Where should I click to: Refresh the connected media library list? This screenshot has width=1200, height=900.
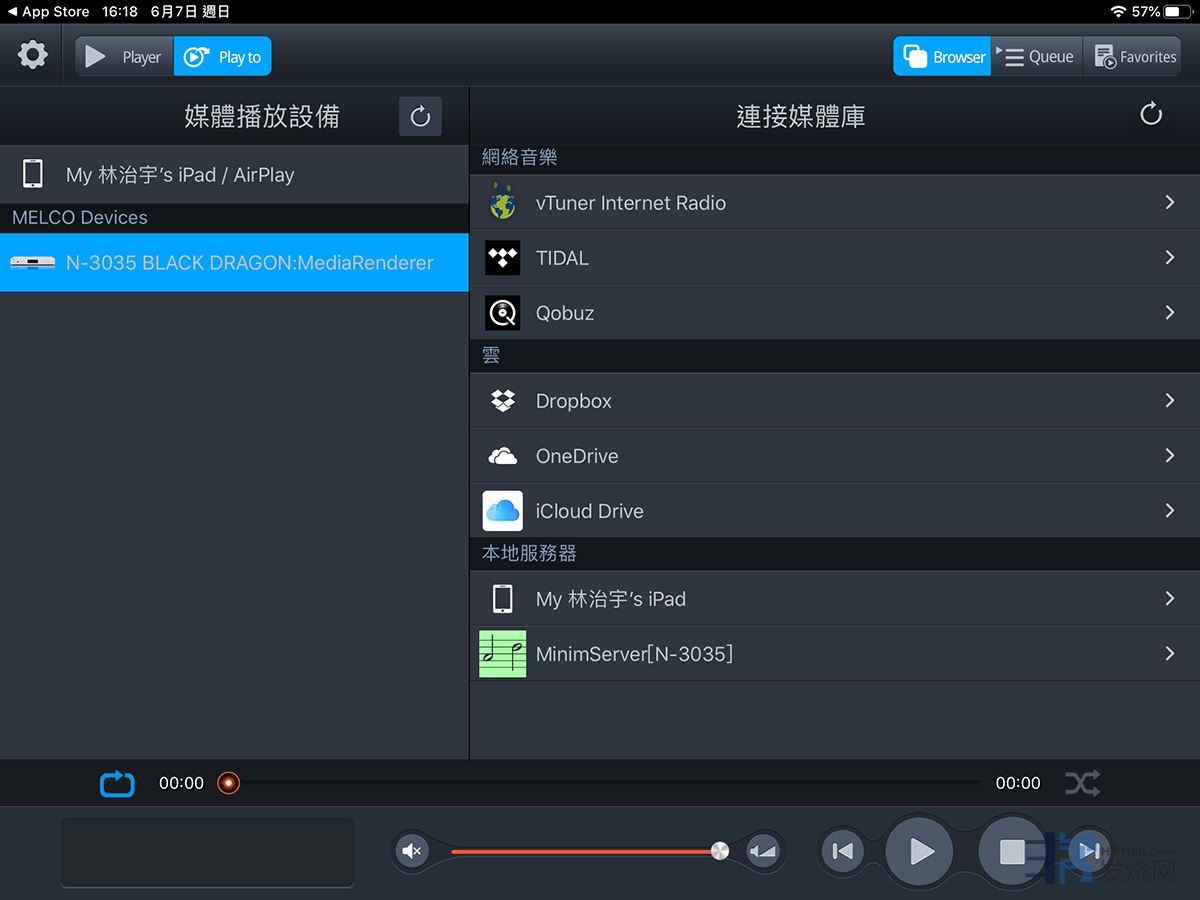pos(1151,114)
